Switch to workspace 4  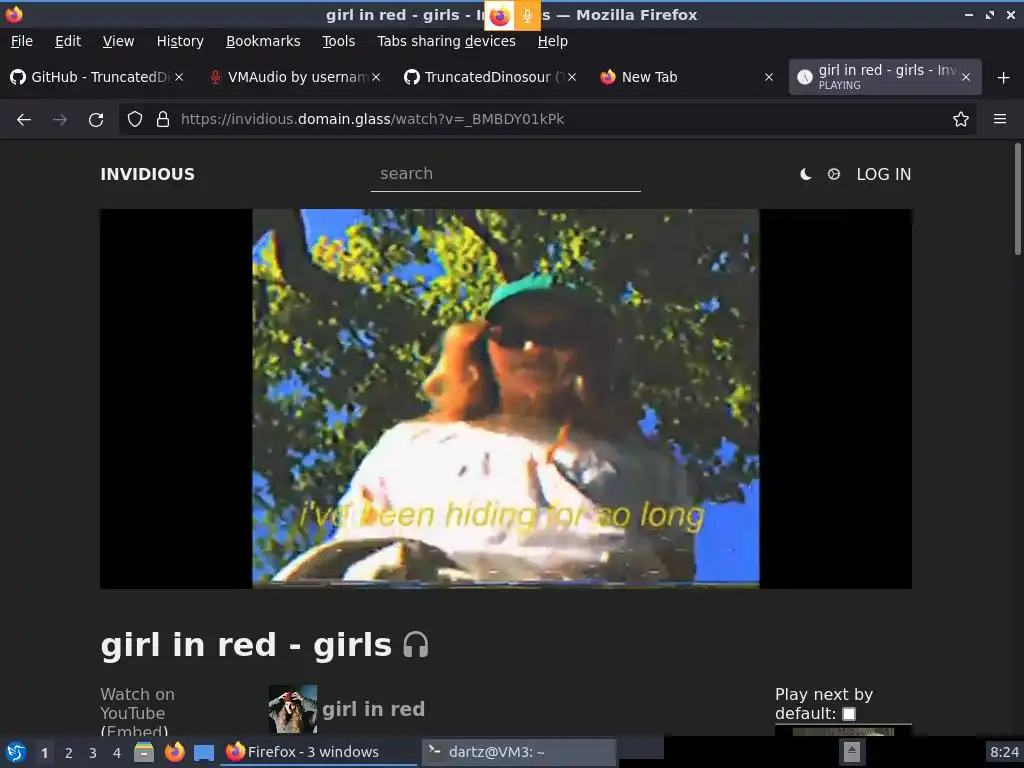coord(117,752)
